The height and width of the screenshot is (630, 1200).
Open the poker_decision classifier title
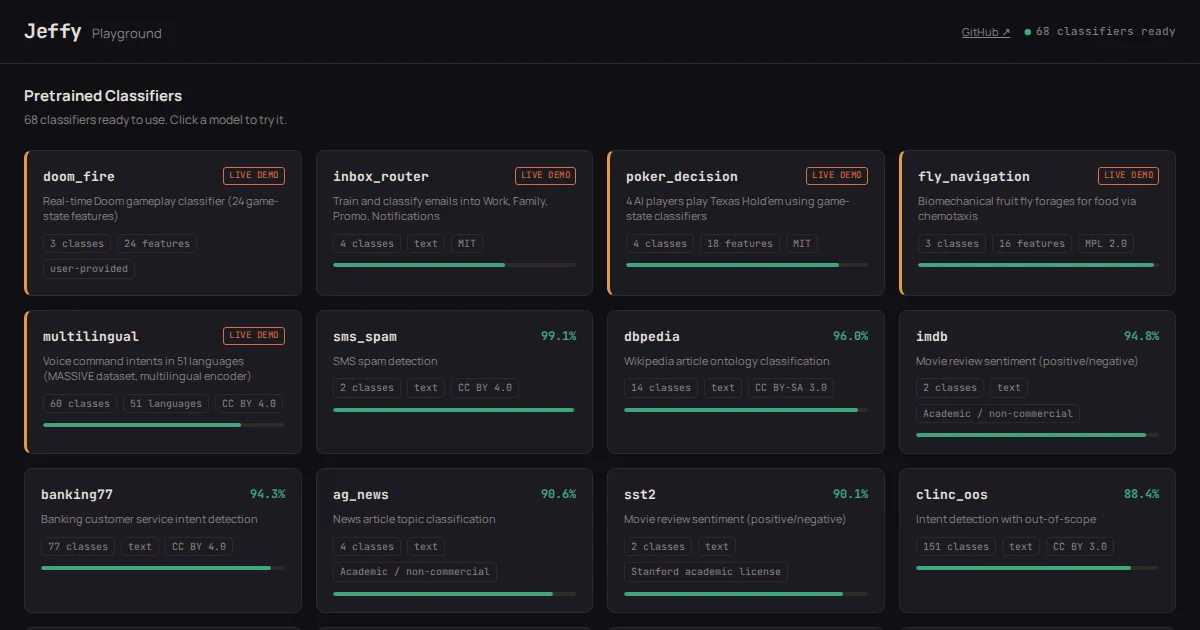(682, 177)
